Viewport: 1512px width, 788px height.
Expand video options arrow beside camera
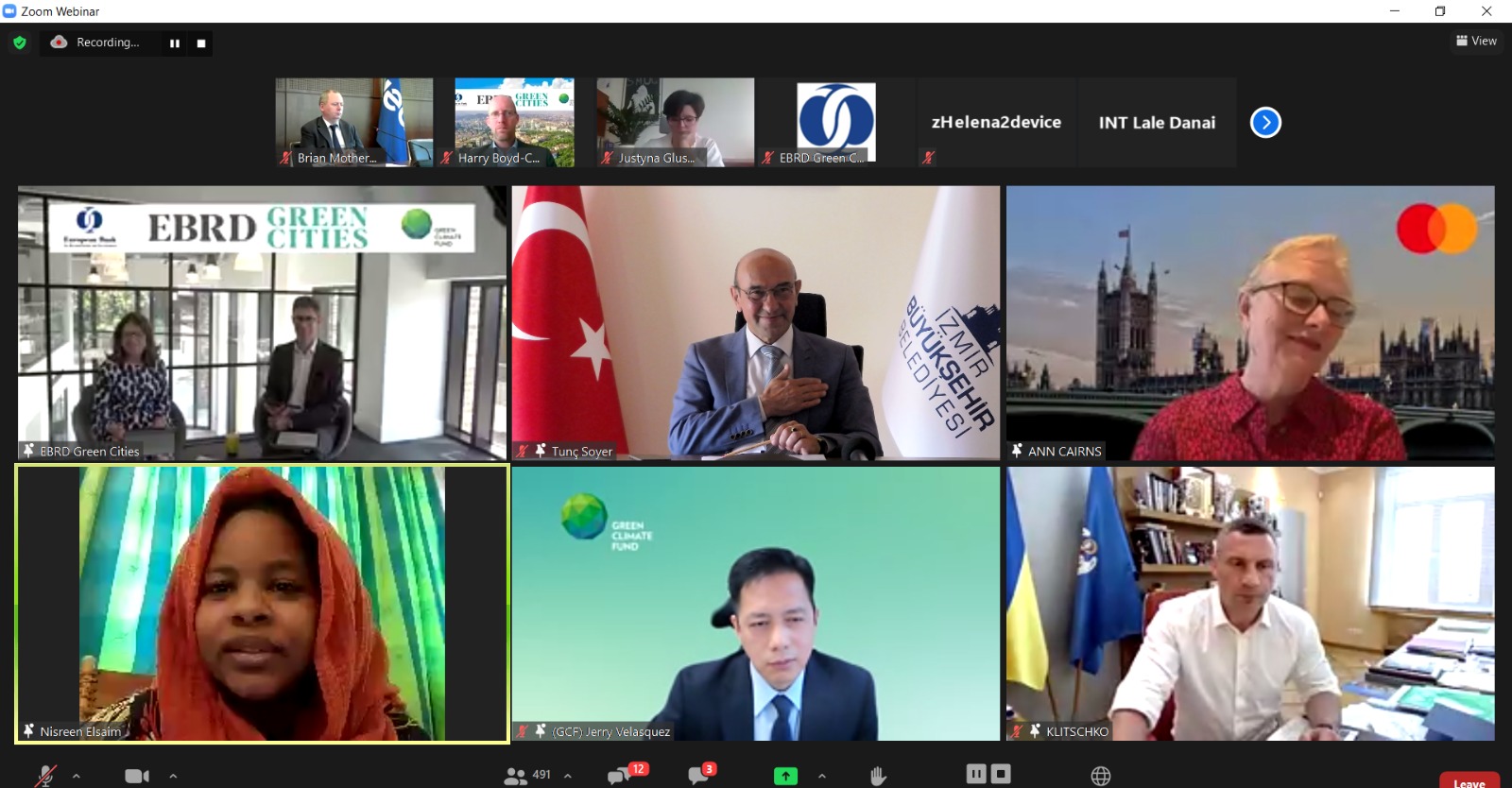(x=173, y=776)
